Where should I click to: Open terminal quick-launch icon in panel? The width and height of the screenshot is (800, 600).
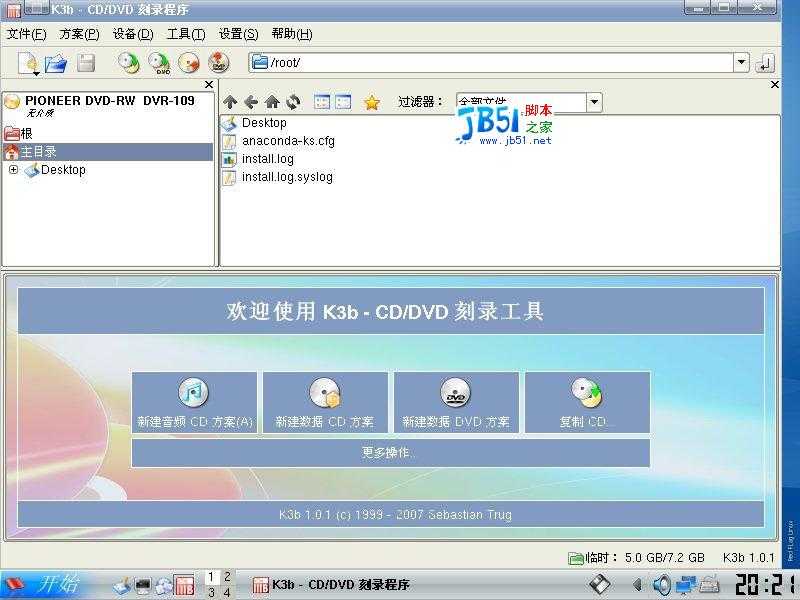143,586
